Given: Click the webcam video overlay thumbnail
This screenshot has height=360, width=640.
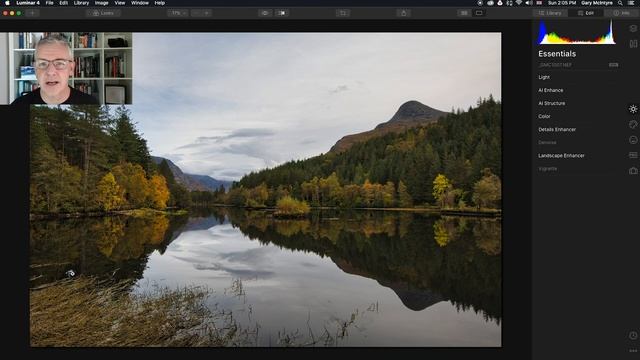Looking at the screenshot, I should coord(66,68).
